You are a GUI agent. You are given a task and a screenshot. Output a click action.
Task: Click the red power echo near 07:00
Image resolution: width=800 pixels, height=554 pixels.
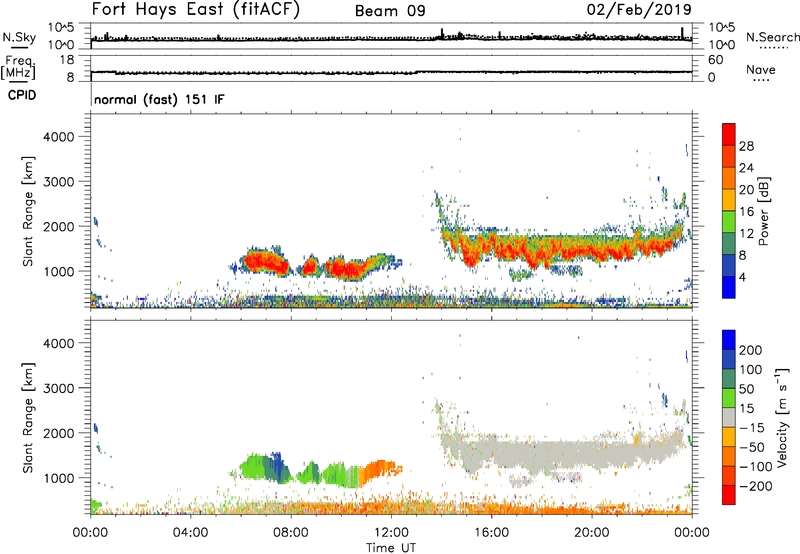[x=263, y=263]
